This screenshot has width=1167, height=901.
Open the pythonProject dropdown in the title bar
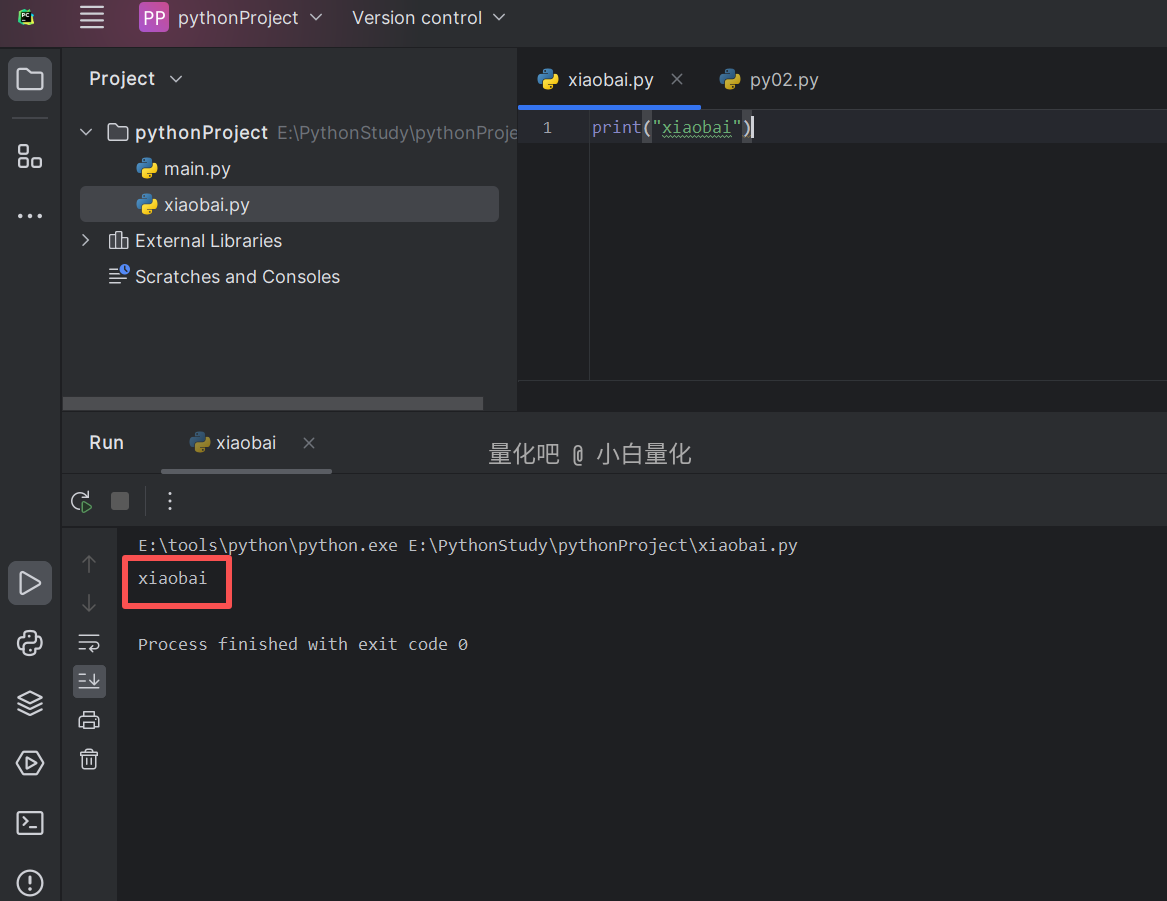[x=231, y=18]
